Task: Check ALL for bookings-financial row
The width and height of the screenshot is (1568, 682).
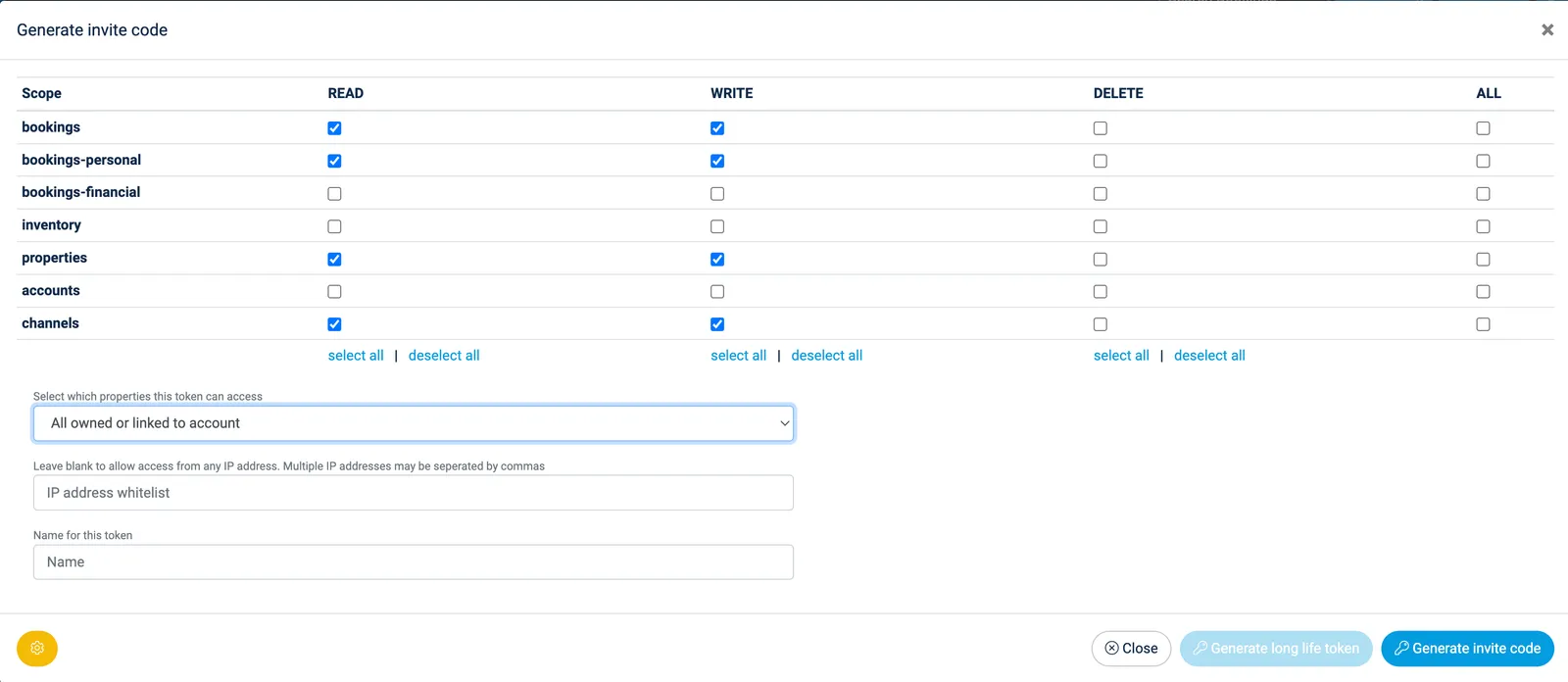Action: pos(1483,194)
